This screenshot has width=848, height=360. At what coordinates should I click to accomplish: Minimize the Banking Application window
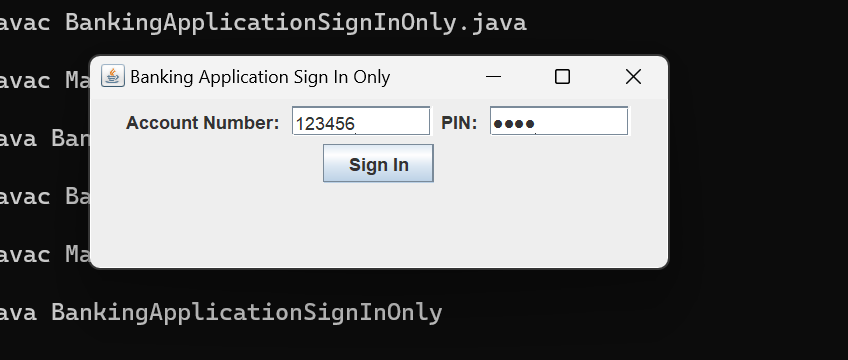pyautogui.click(x=493, y=77)
